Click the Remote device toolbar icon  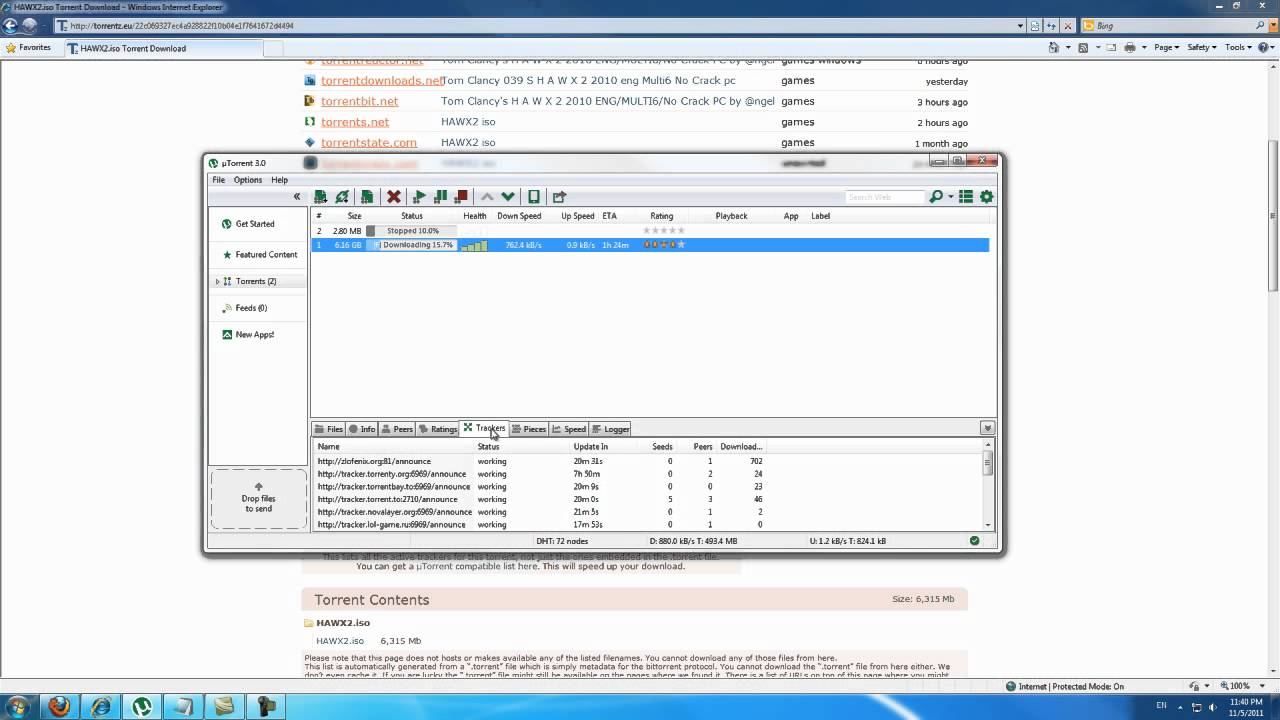pos(534,197)
